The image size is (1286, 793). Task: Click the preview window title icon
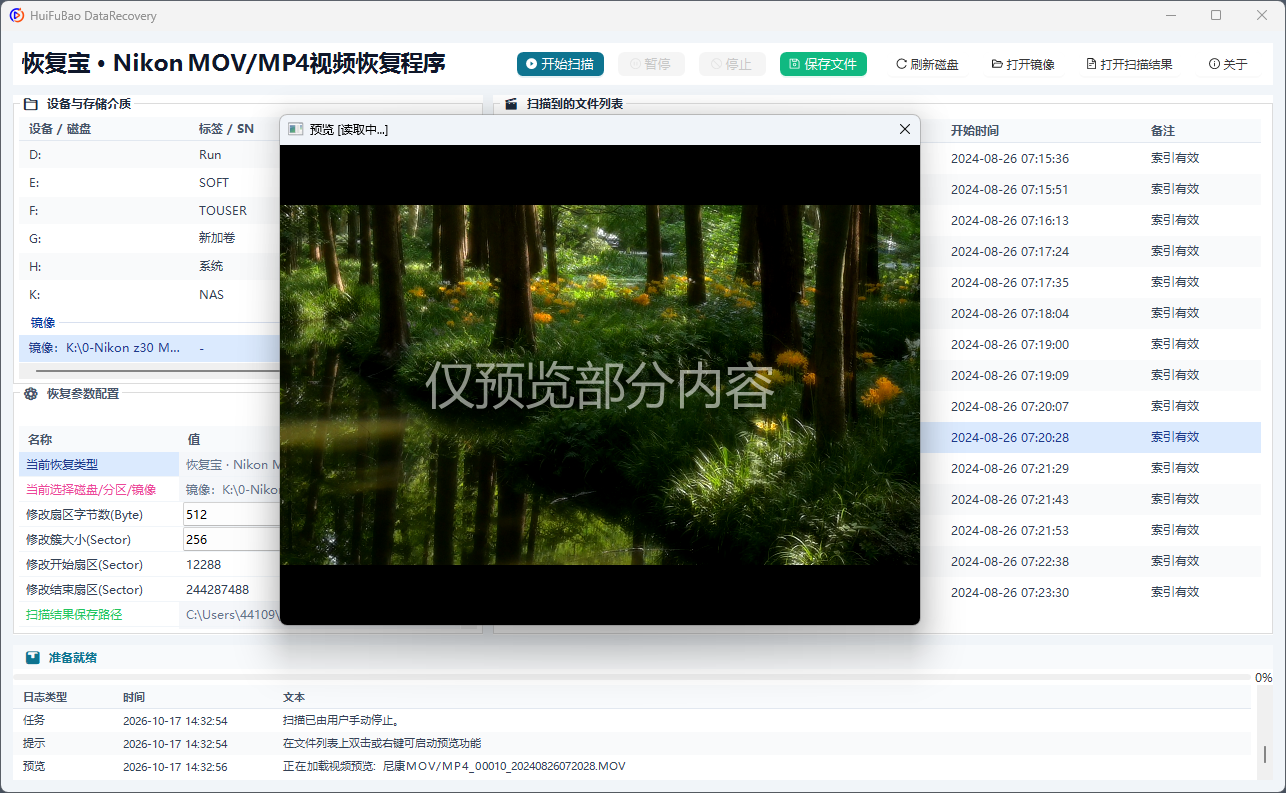click(295, 129)
